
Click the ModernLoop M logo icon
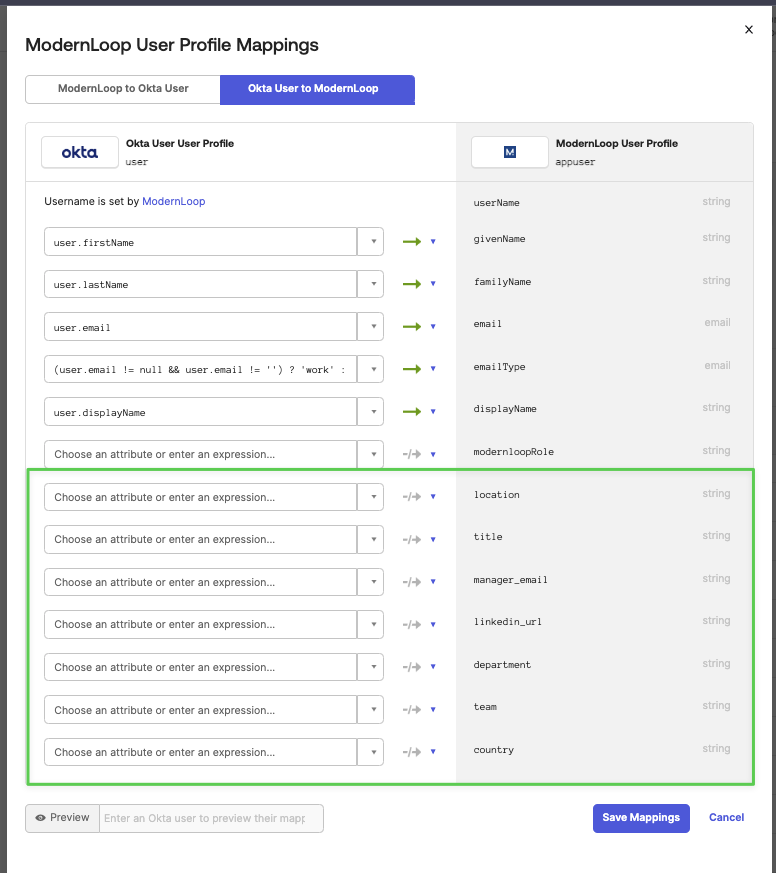pos(509,152)
